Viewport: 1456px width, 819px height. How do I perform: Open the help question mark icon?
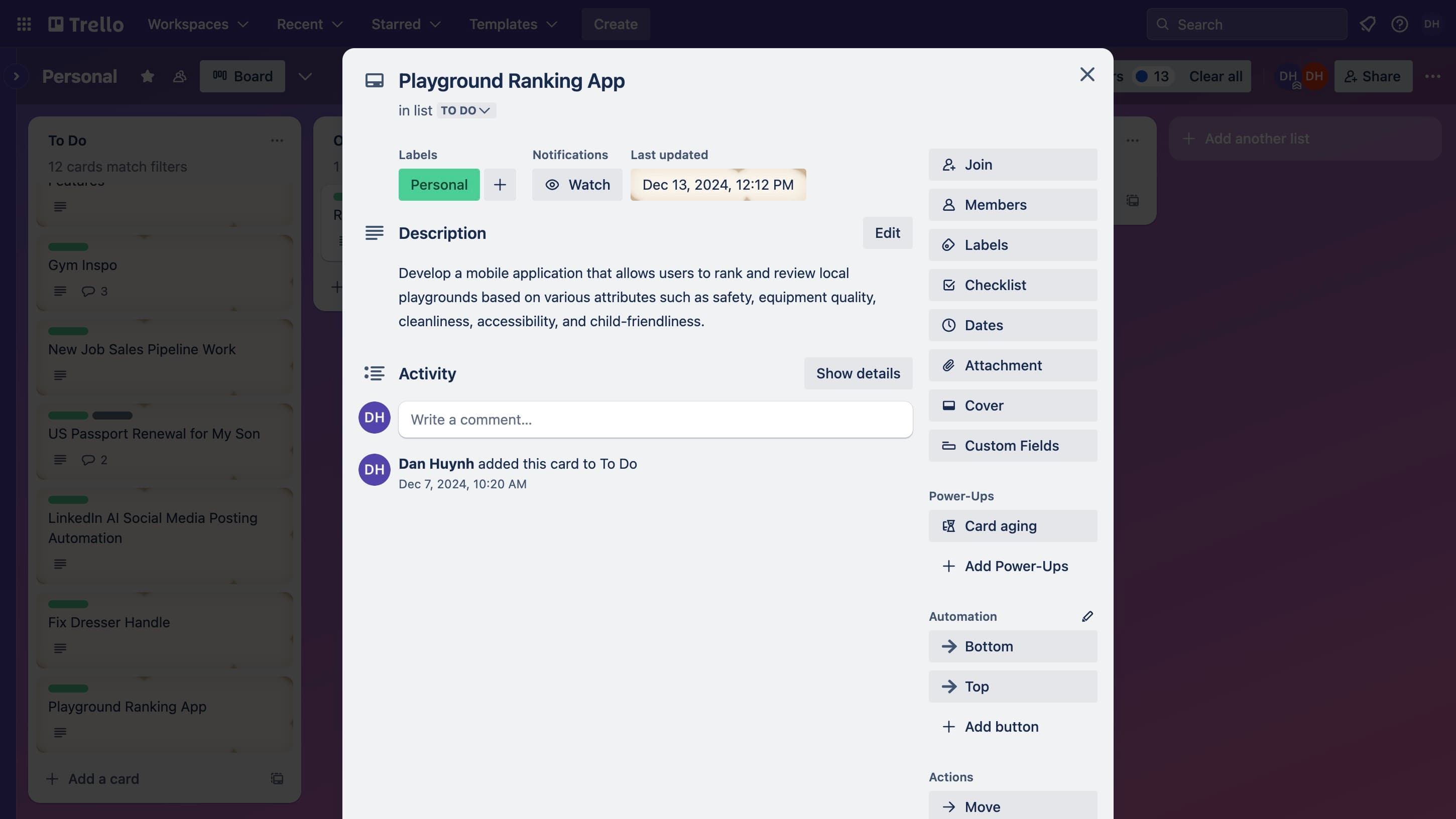pos(1399,24)
